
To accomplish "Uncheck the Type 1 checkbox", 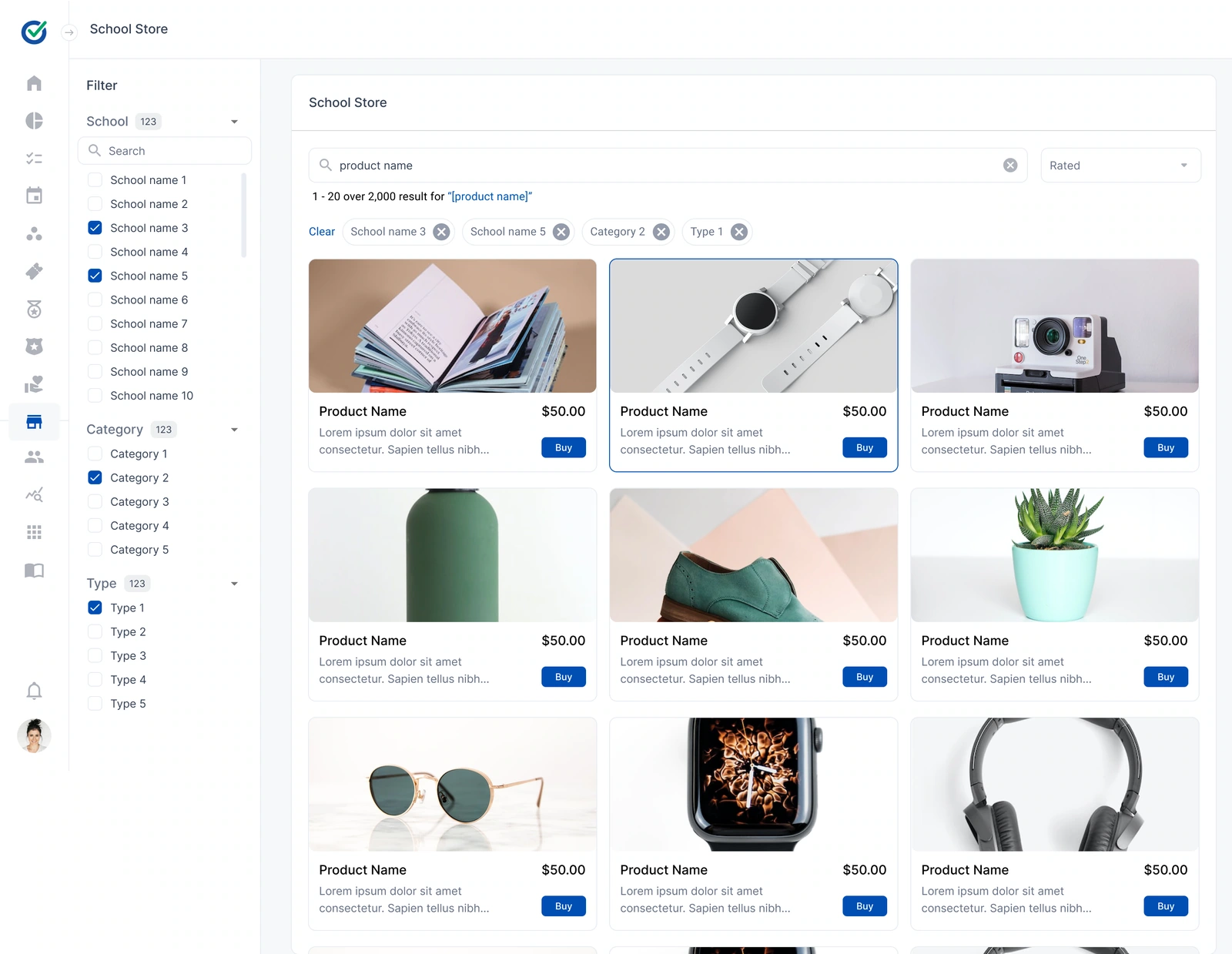I will coord(95,608).
